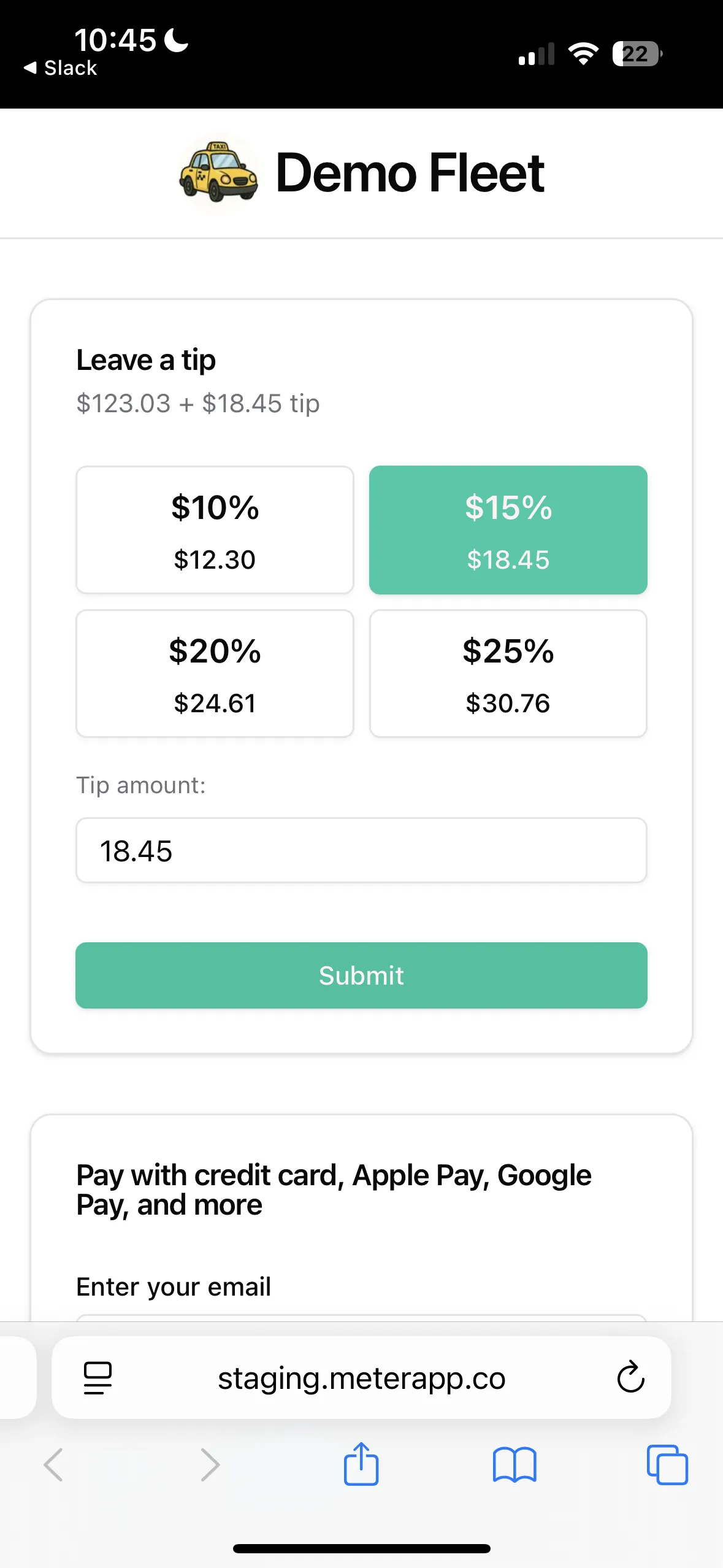Select the 10% tip option
Viewport: 723px width, 1568px height.
(215, 530)
